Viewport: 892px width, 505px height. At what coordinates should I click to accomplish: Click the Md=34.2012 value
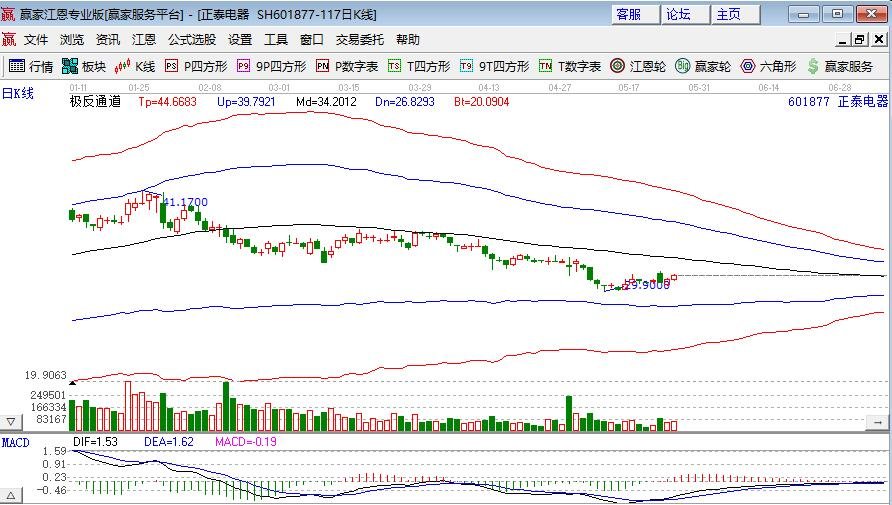327,102
